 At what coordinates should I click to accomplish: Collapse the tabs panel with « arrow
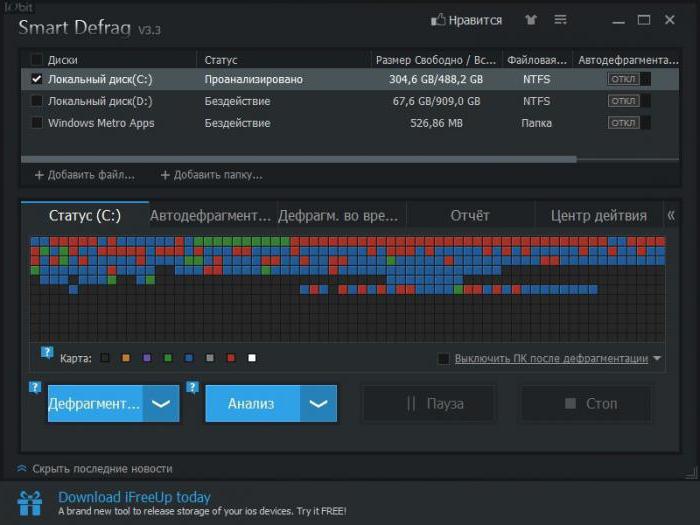click(x=671, y=216)
